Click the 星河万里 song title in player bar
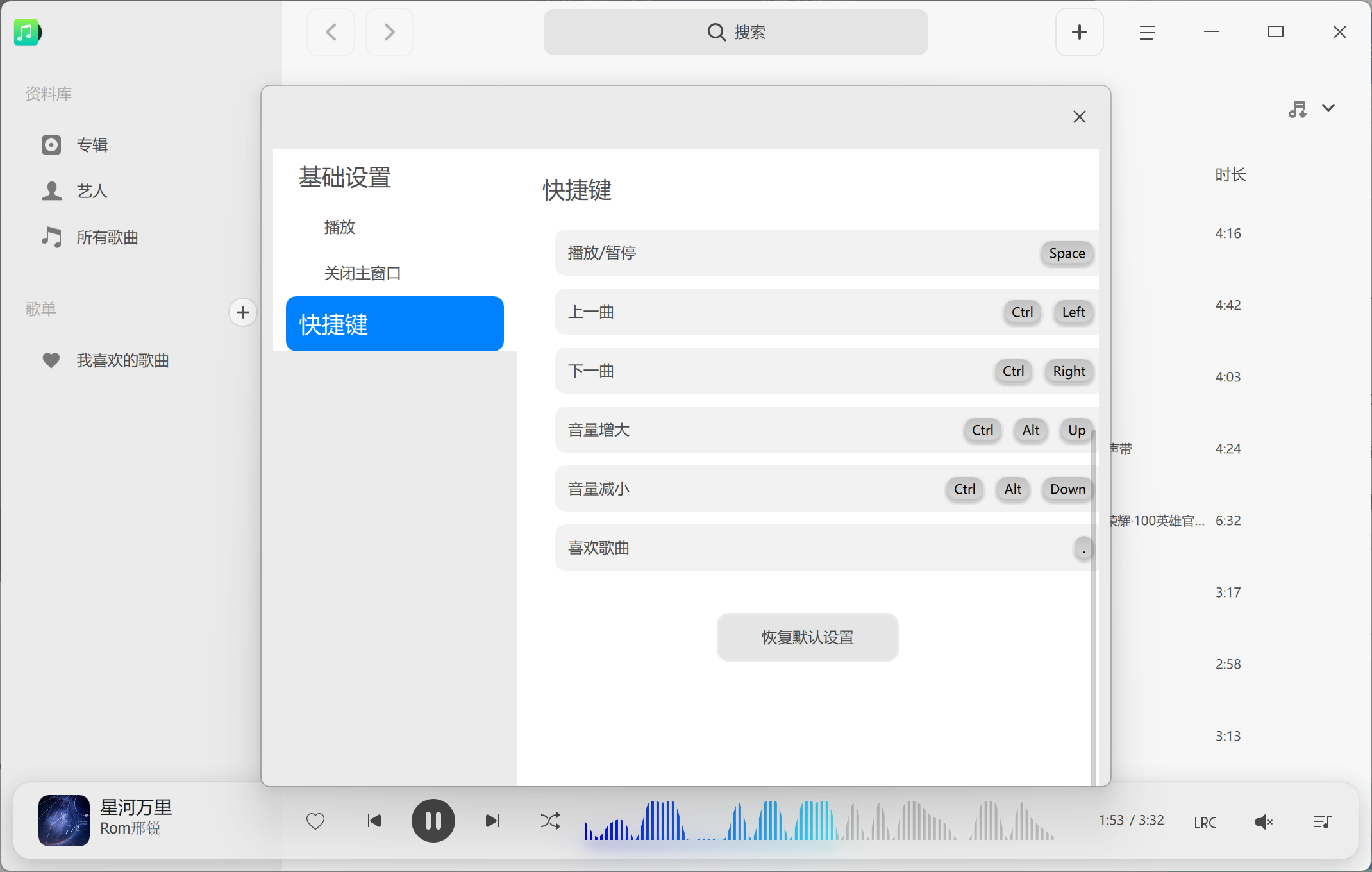The image size is (1372, 872). coord(136,807)
